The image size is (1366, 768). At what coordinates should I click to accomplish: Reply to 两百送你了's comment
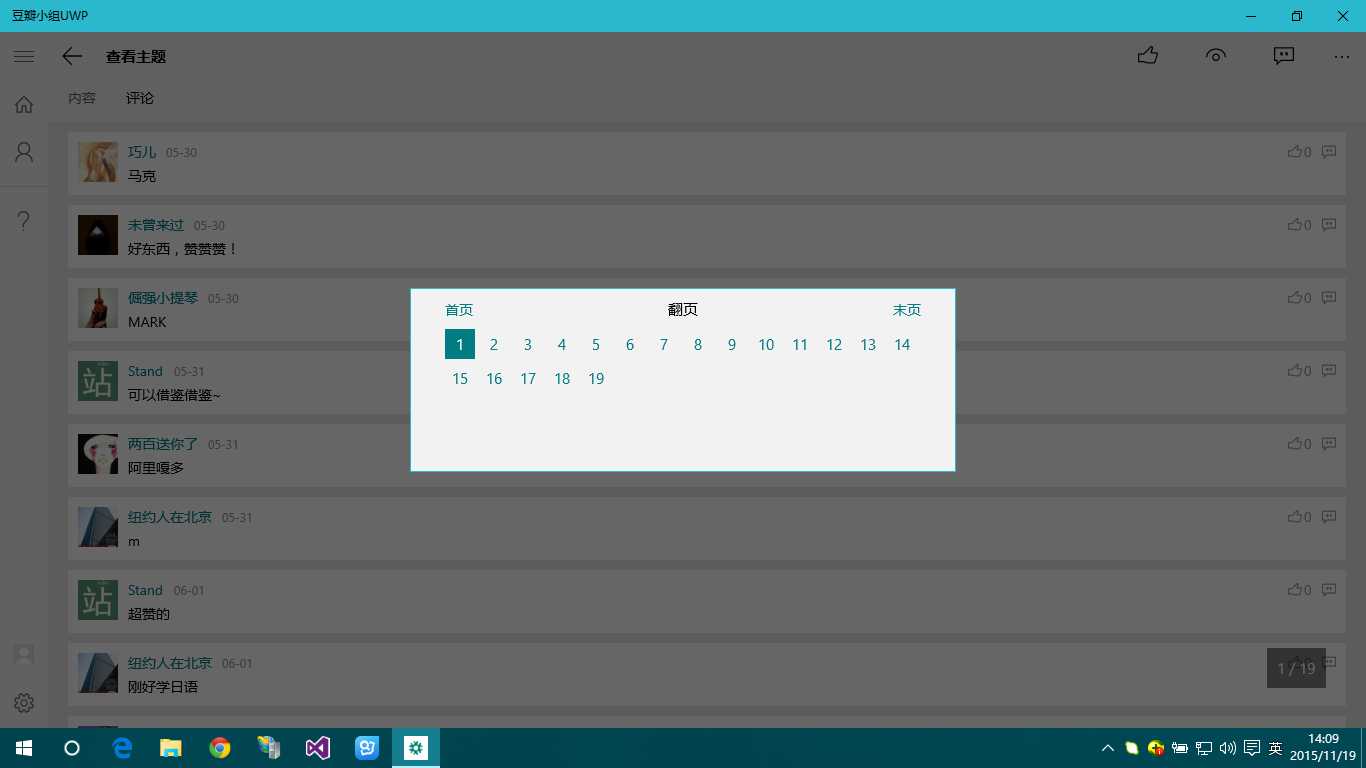[1329, 444]
